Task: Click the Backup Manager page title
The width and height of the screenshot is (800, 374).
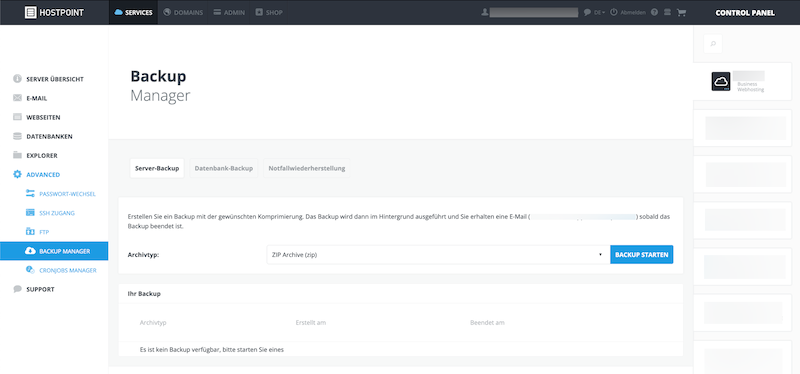Action: (x=160, y=86)
